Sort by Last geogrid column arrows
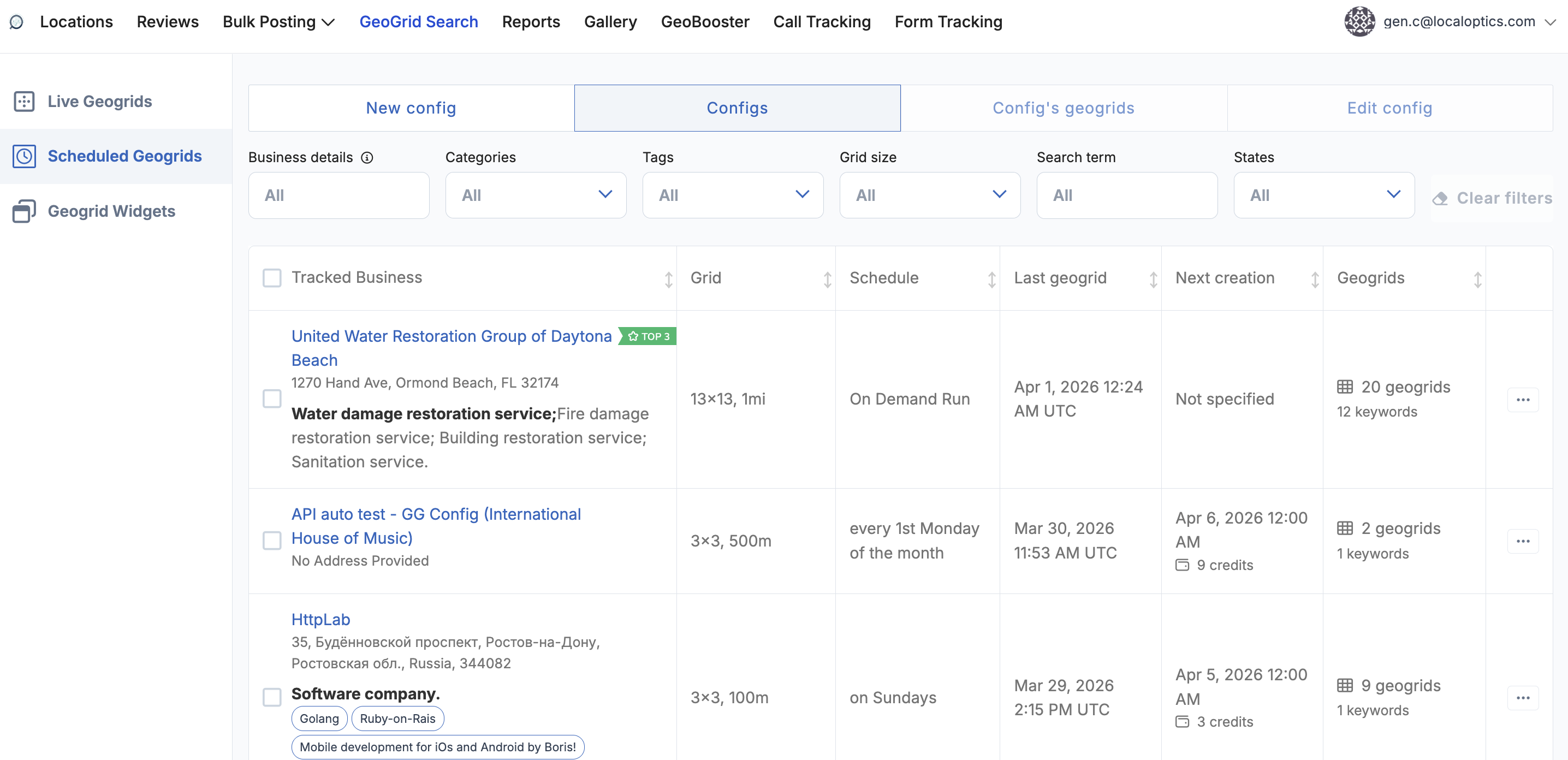The height and width of the screenshot is (760, 1568). (x=1153, y=280)
